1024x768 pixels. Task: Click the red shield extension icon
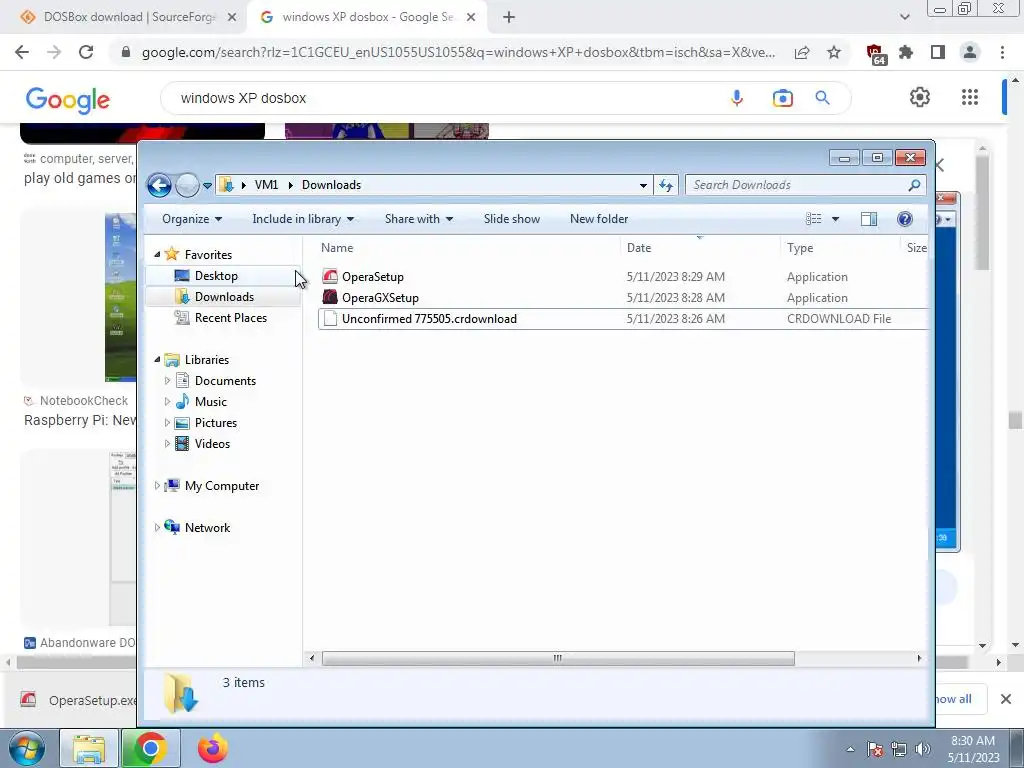tap(875, 54)
